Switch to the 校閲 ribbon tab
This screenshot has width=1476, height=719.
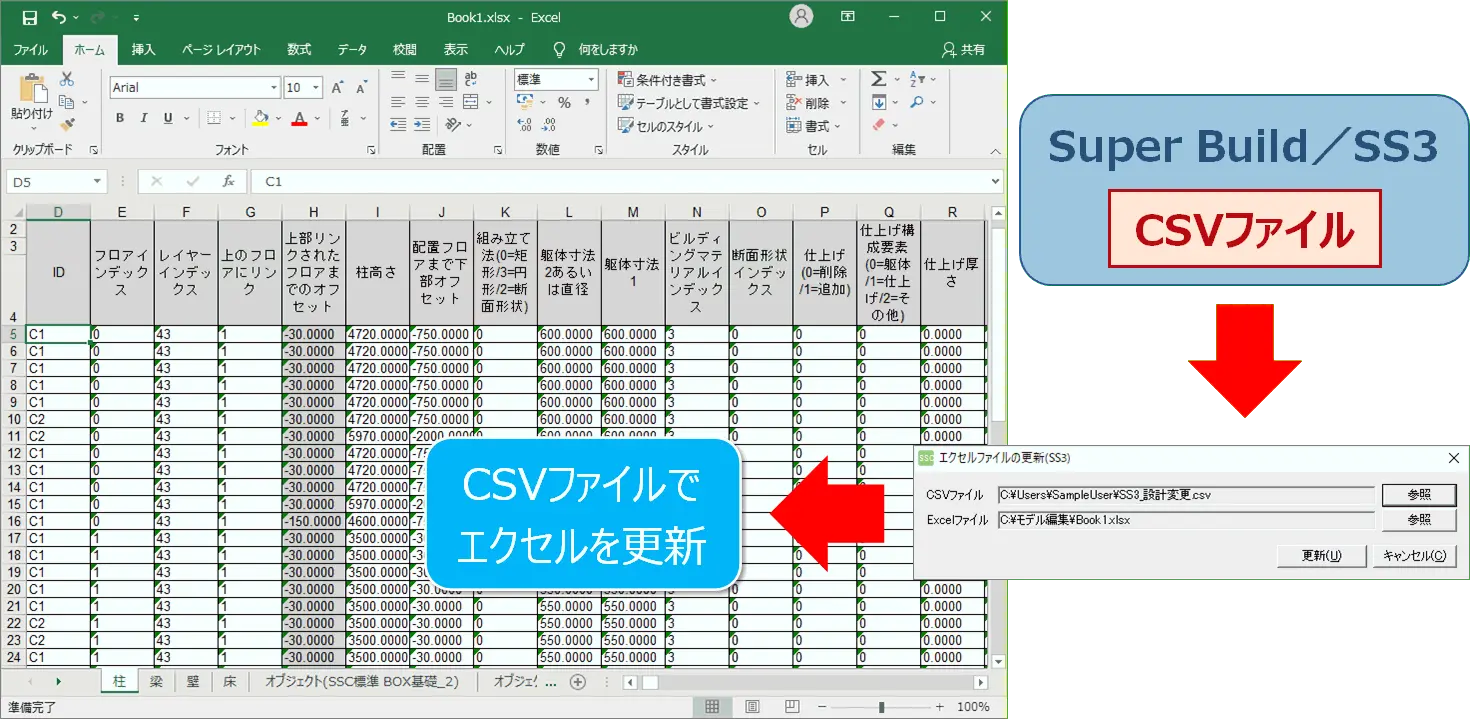coord(404,50)
